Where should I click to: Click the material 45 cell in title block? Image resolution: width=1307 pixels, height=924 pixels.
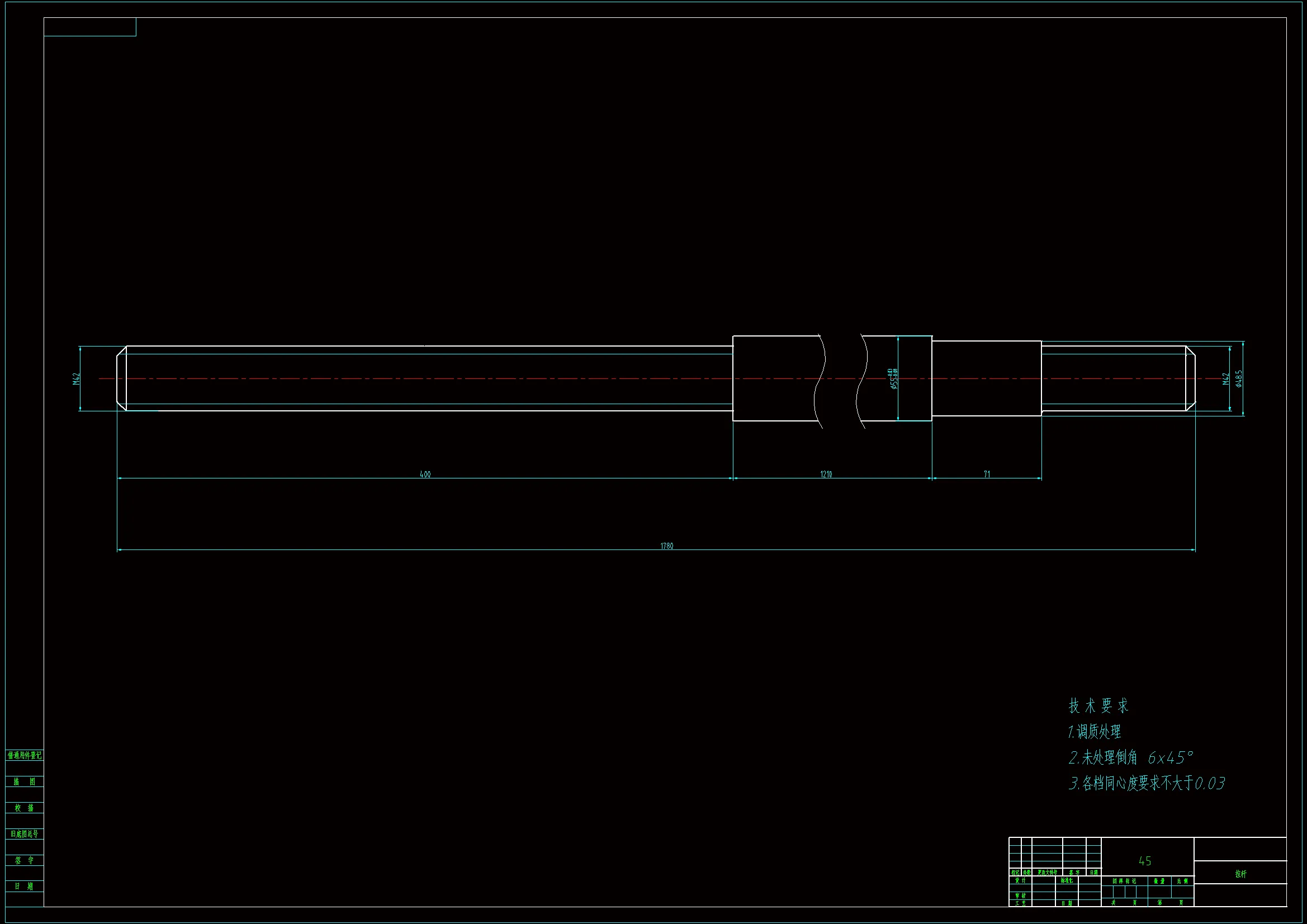(1145, 861)
